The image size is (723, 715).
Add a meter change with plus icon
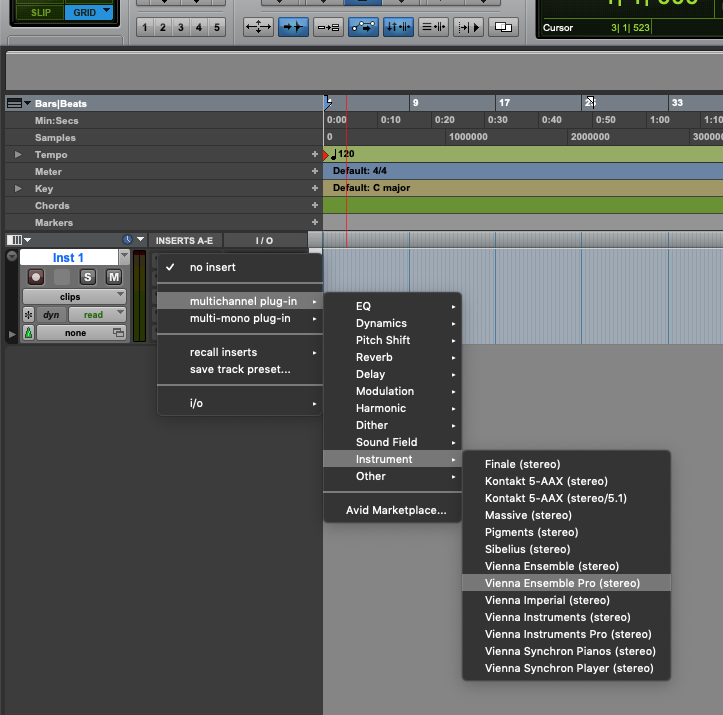(x=315, y=171)
